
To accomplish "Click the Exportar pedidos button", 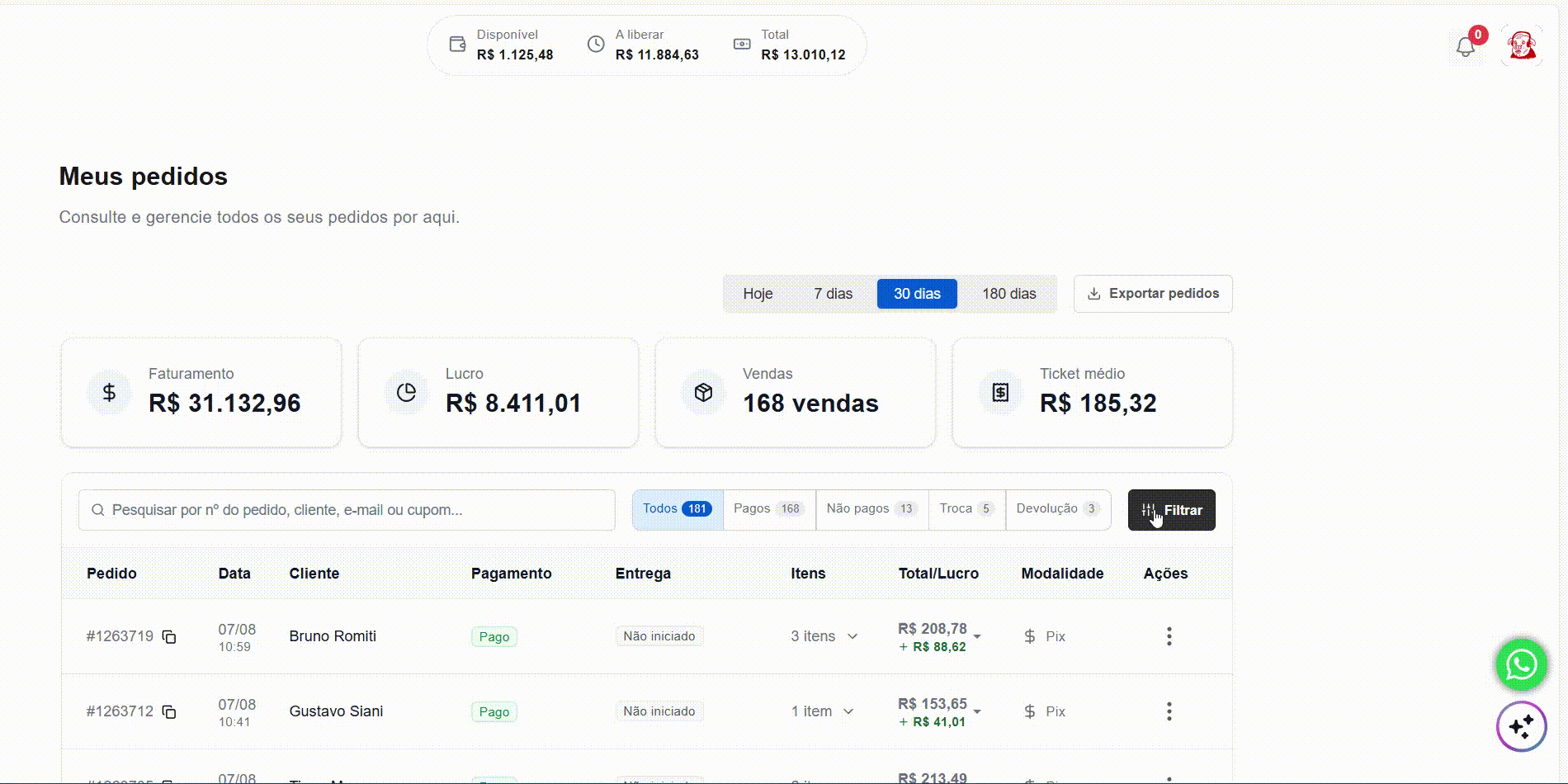I will pyautogui.click(x=1153, y=294).
